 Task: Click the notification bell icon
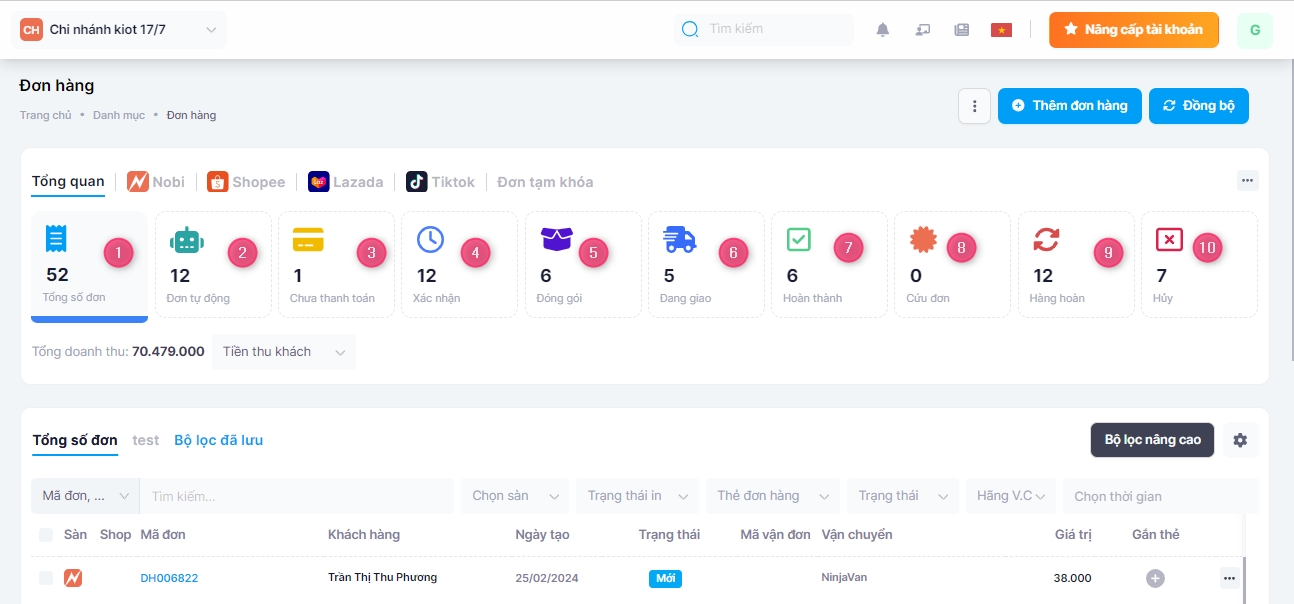coord(882,30)
